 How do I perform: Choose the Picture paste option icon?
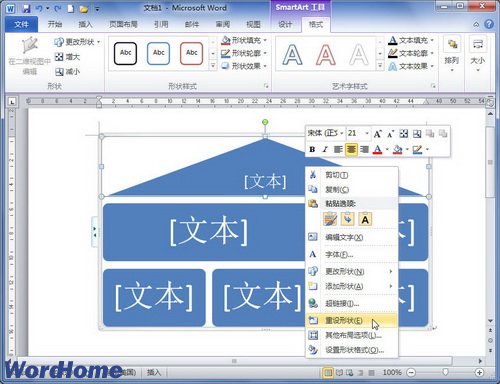347,220
